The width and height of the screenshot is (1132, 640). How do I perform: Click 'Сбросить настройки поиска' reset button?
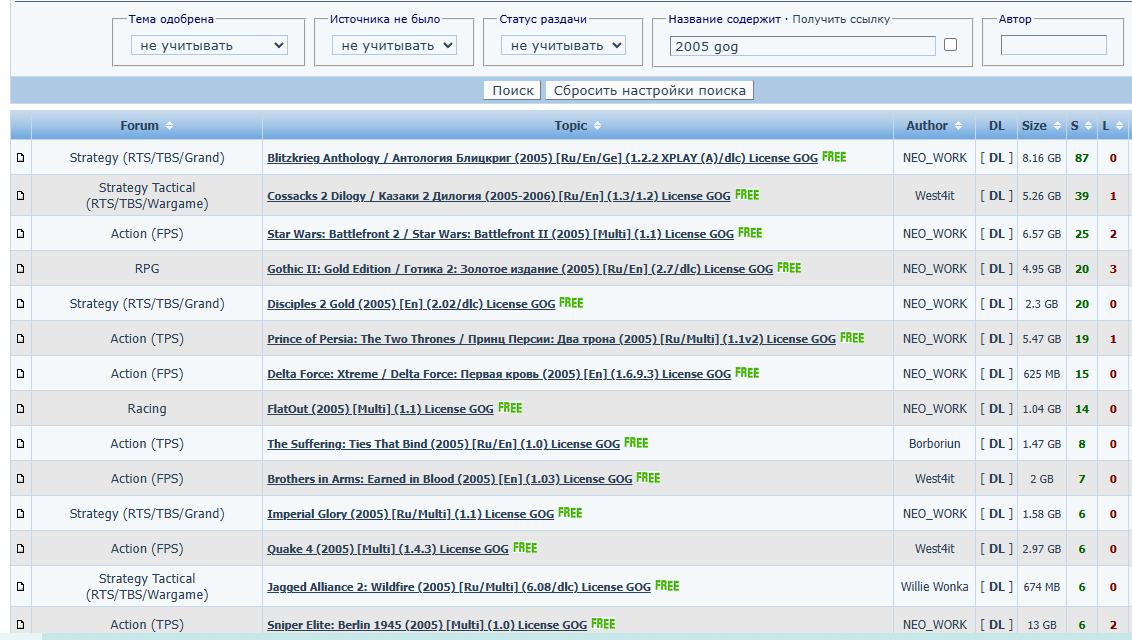[649, 90]
